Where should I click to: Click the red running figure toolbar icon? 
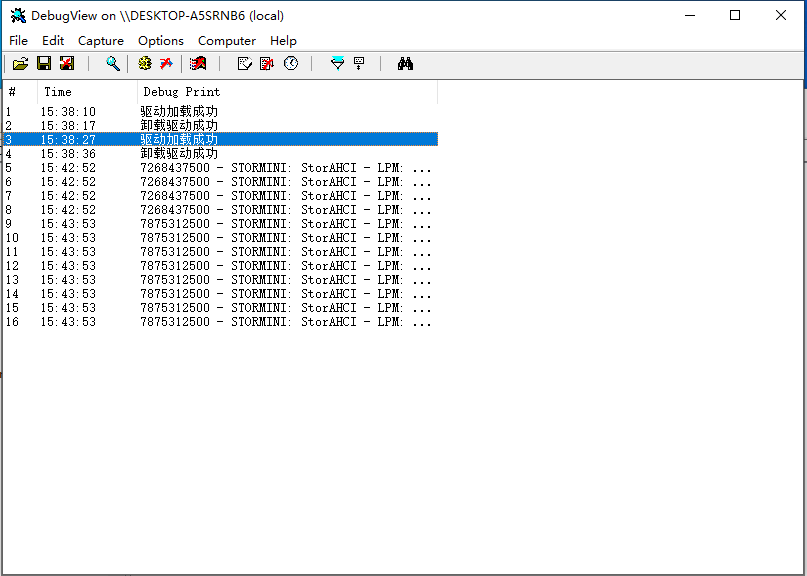point(198,63)
